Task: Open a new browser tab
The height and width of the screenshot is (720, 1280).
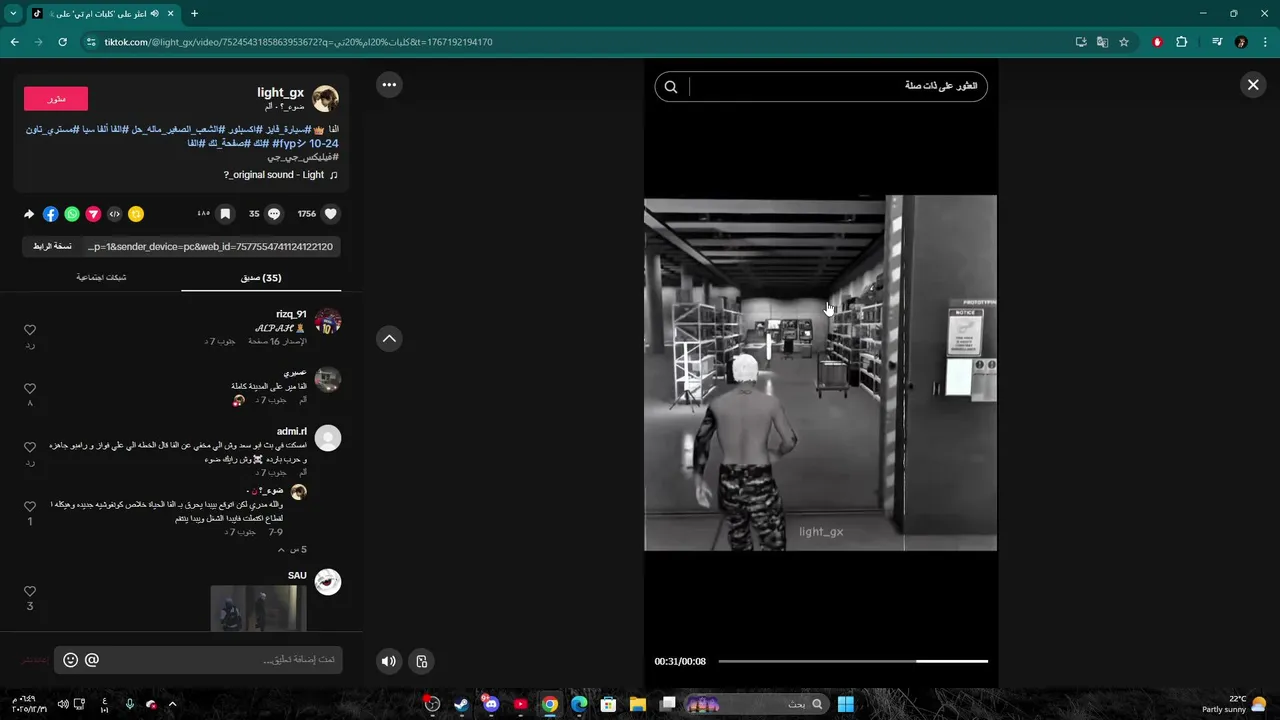Action: (x=194, y=13)
